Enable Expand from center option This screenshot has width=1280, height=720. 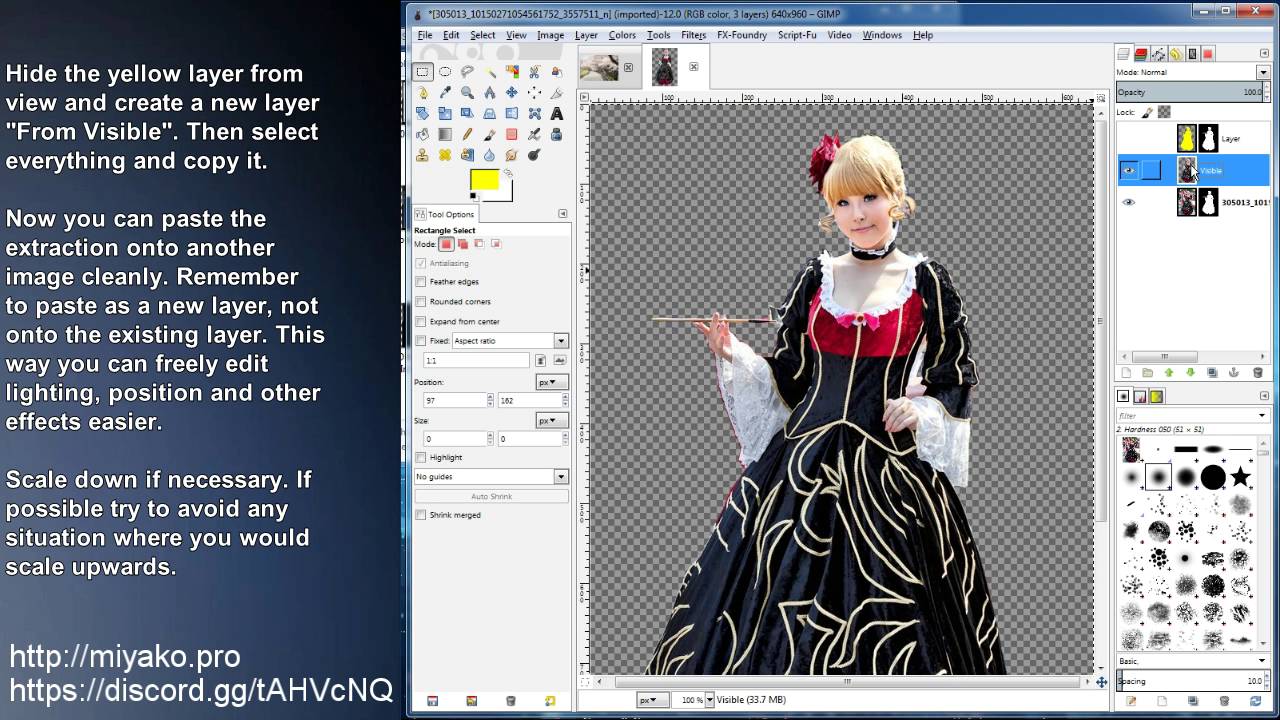pyautogui.click(x=421, y=321)
